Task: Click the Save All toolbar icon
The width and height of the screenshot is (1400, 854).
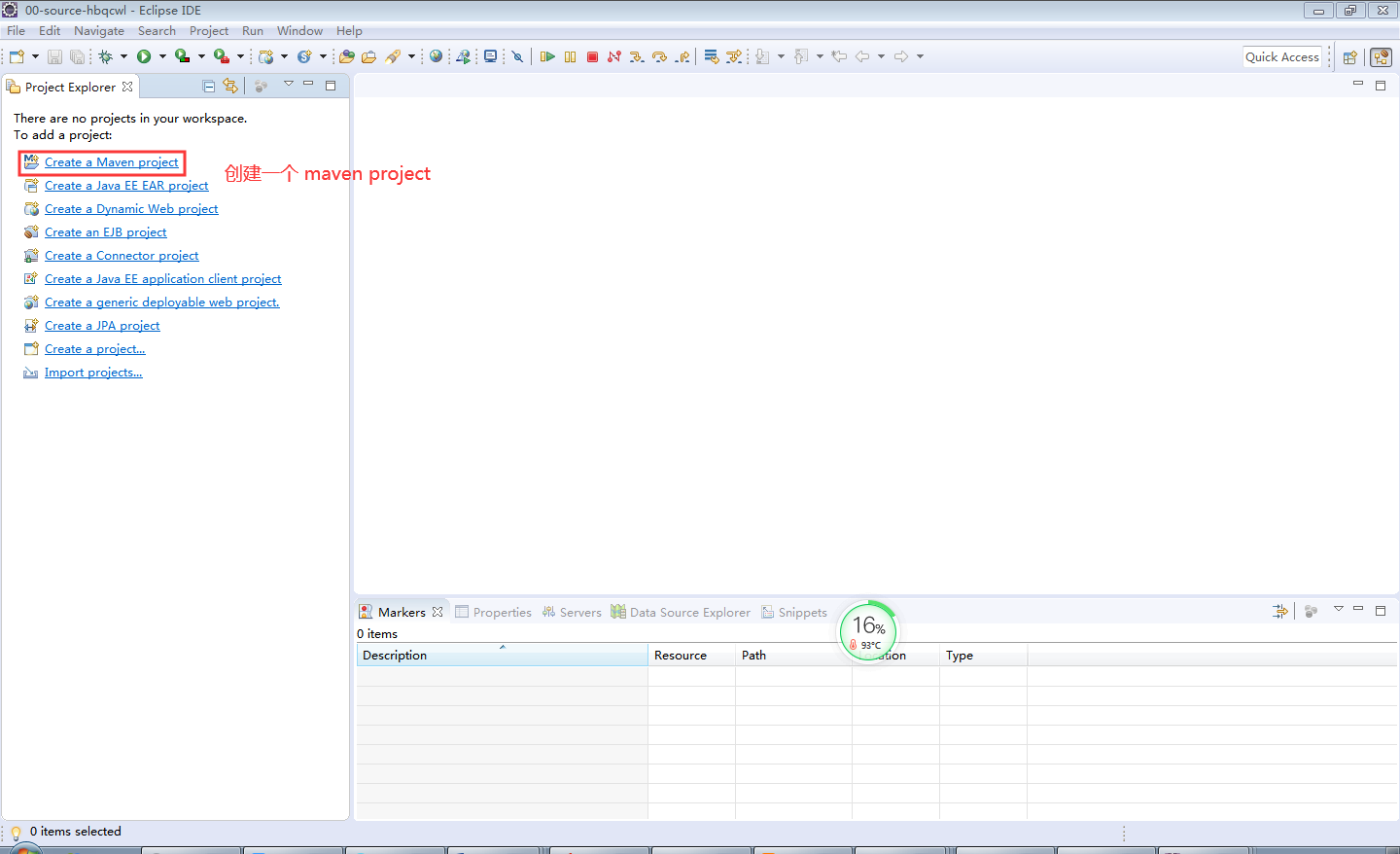Action: [77, 56]
